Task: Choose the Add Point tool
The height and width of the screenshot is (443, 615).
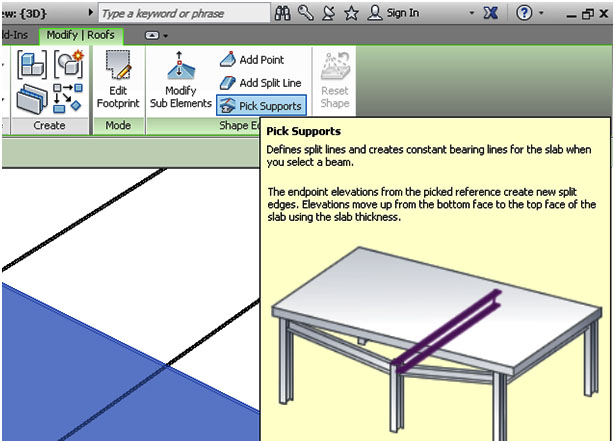Action: 252,60
